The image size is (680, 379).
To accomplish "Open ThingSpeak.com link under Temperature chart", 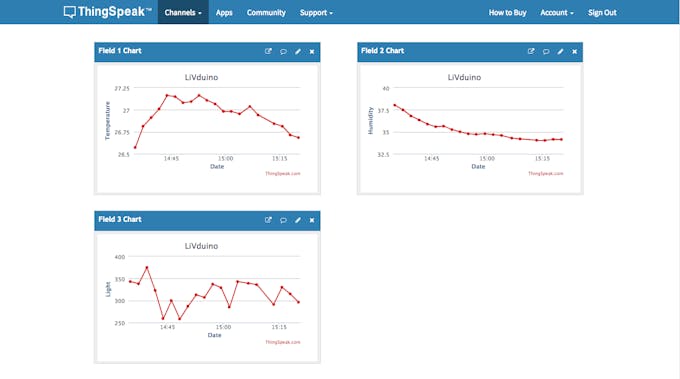I will click(283, 173).
